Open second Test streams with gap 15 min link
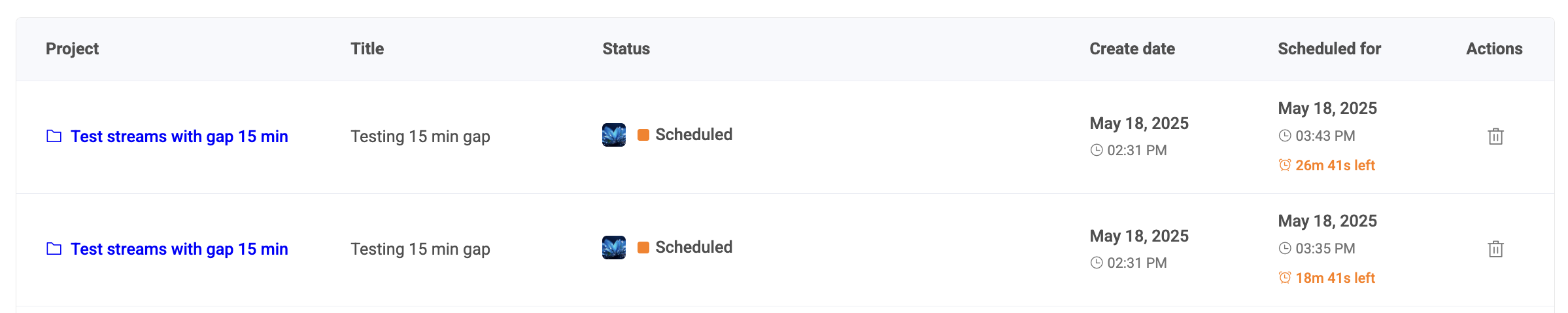1568x313 pixels. pos(179,249)
